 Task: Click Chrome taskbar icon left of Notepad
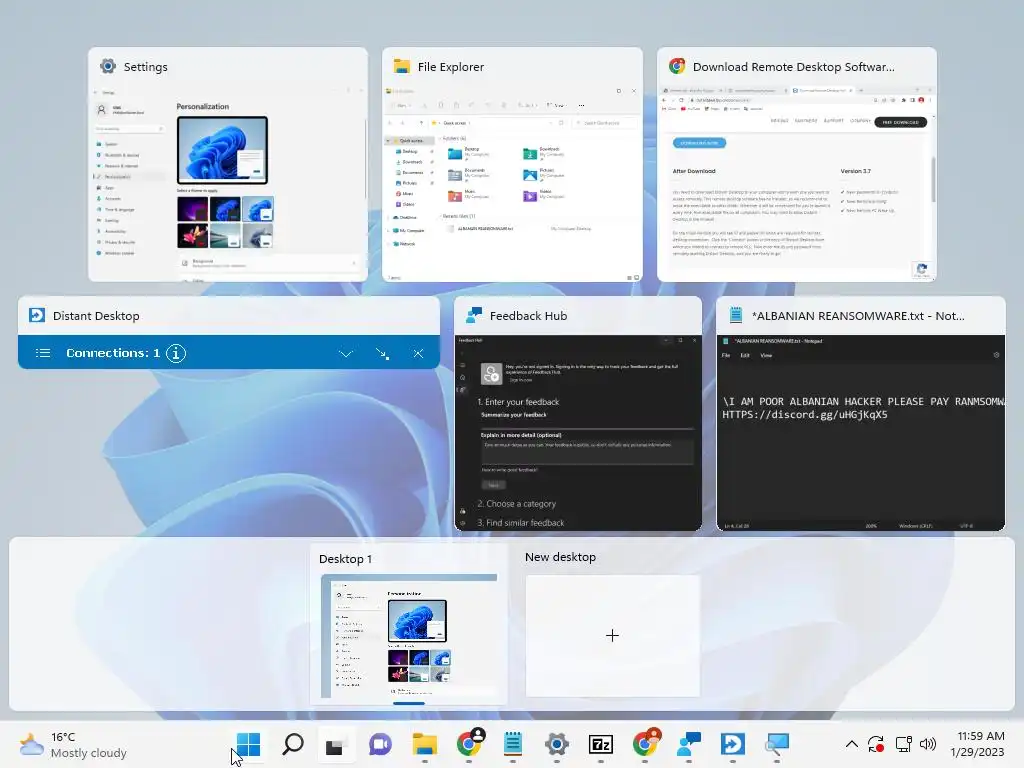[x=469, y=744]
